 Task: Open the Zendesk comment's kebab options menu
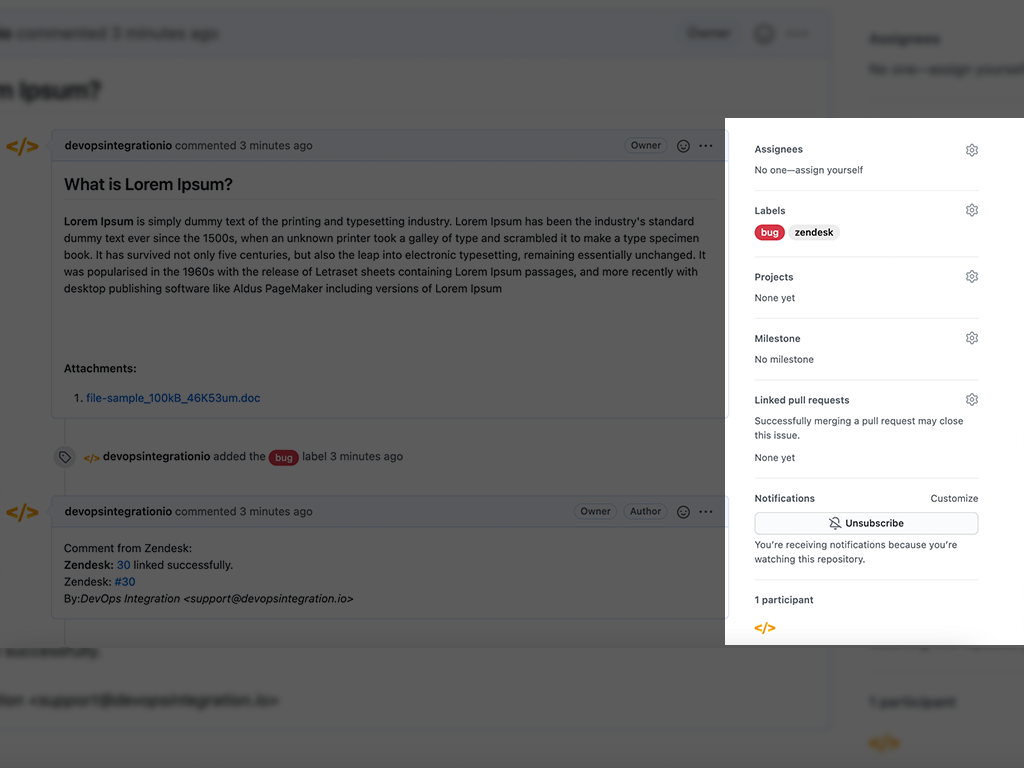point(707,511)
